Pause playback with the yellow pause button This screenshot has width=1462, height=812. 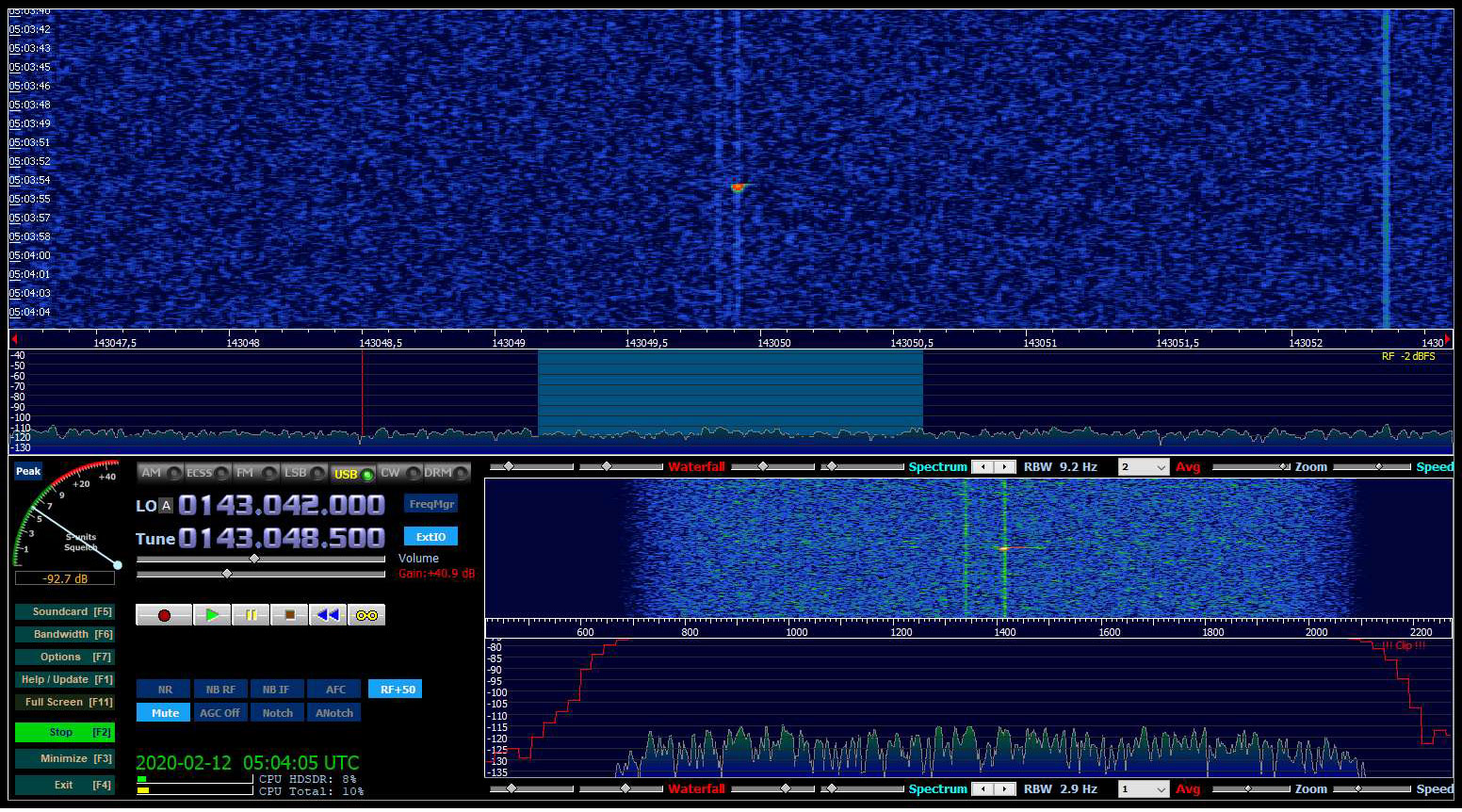coord(251,615)
